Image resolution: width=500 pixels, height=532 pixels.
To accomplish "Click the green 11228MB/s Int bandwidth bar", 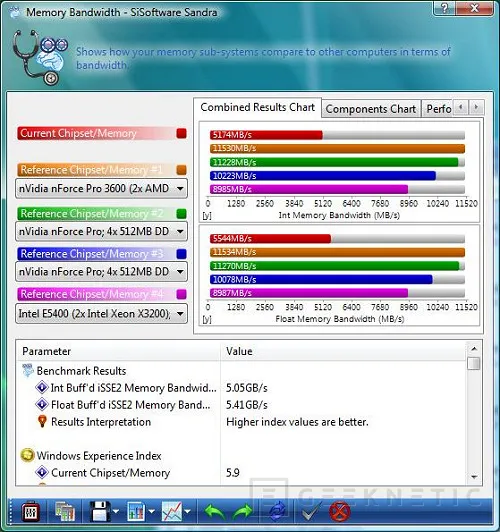I will [334, 162].
